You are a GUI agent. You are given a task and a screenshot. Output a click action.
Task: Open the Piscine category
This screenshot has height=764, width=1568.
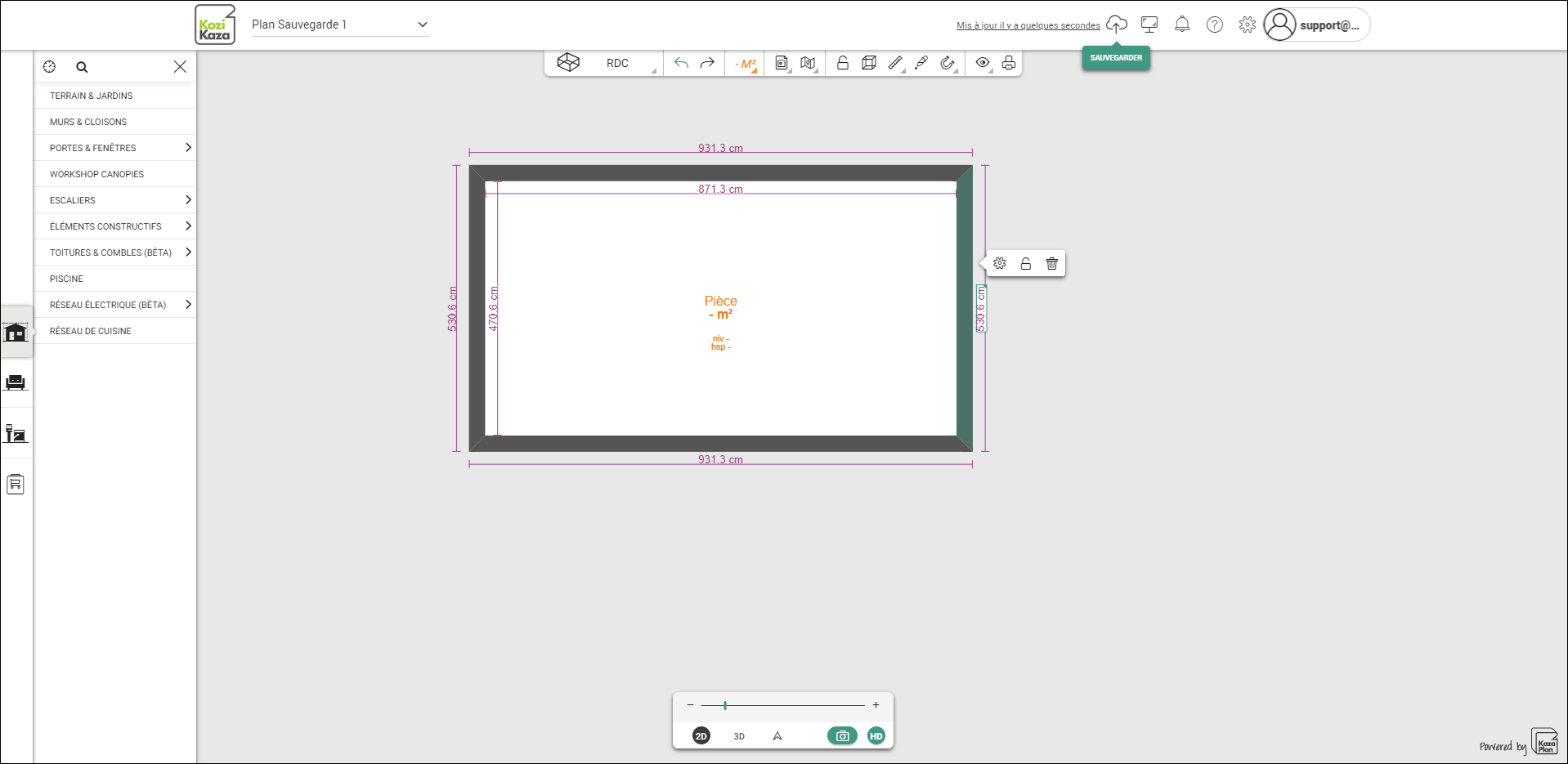click(67, 279)
